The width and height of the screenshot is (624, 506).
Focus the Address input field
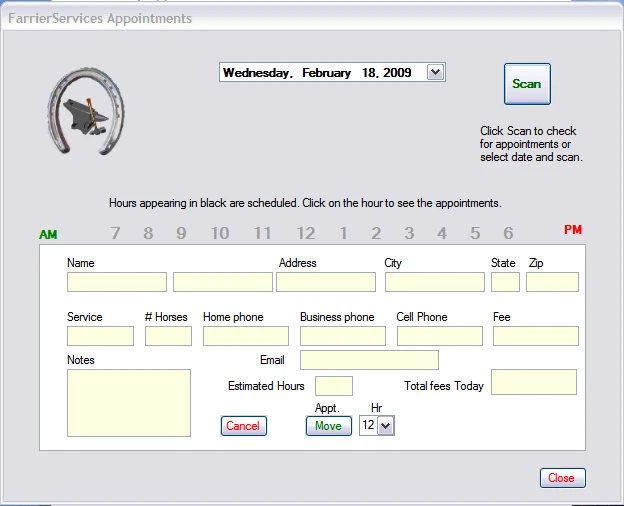(x=326, y=282)
